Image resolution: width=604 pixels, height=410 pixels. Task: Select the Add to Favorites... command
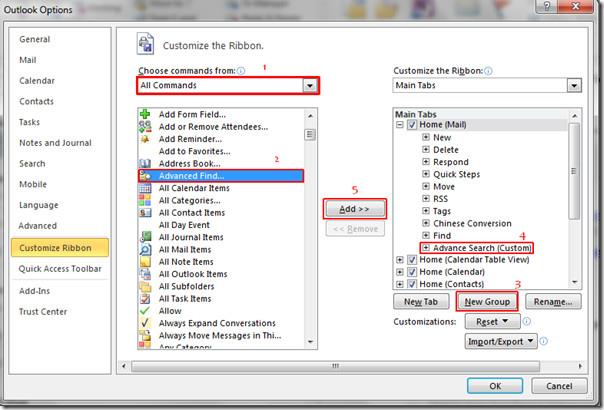(195, 151)
